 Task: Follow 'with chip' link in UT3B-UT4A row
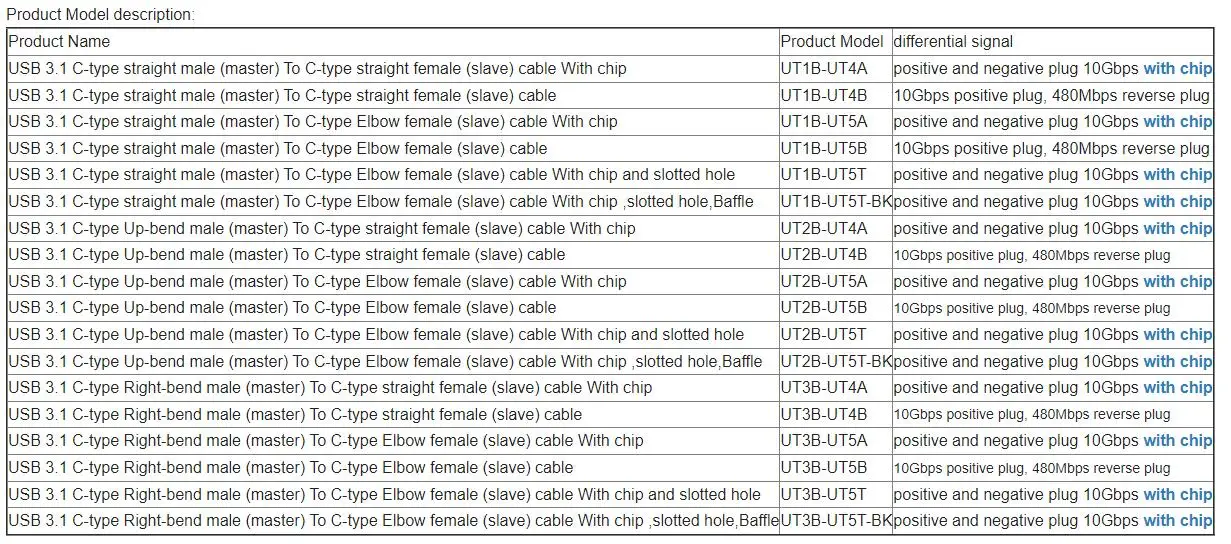[x=1177, y=388]
